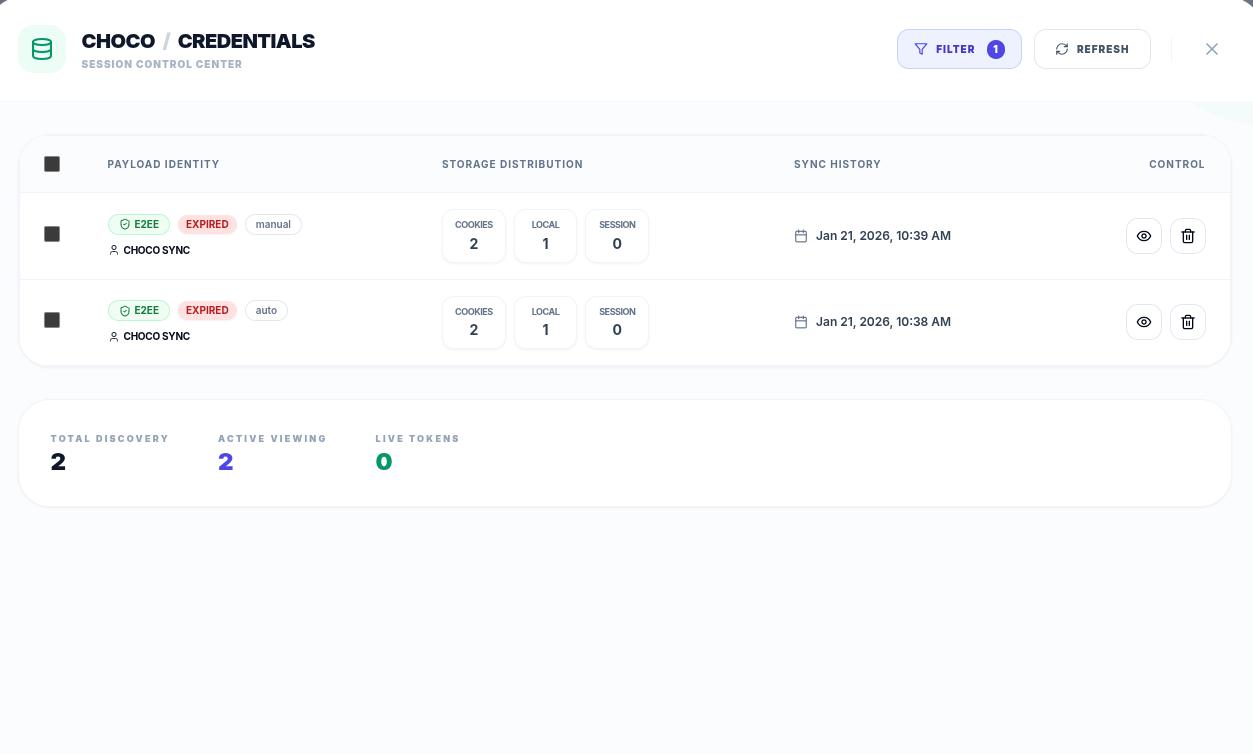Click the calendar icon beside 10:39 AM
This screenshot has width=1253, height=754.
point(800,236)
